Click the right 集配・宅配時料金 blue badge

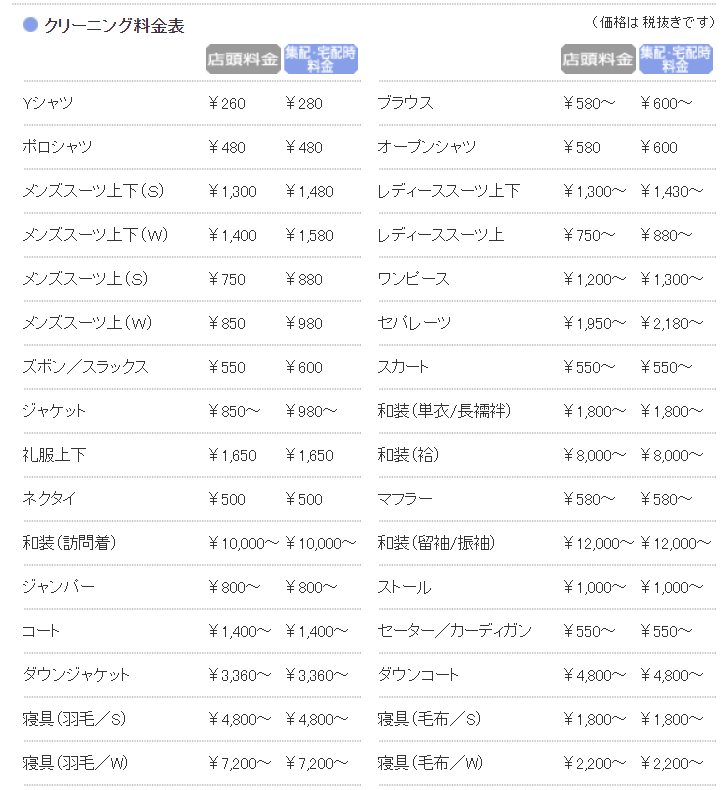pyautogui.click(x=676, y=59)
